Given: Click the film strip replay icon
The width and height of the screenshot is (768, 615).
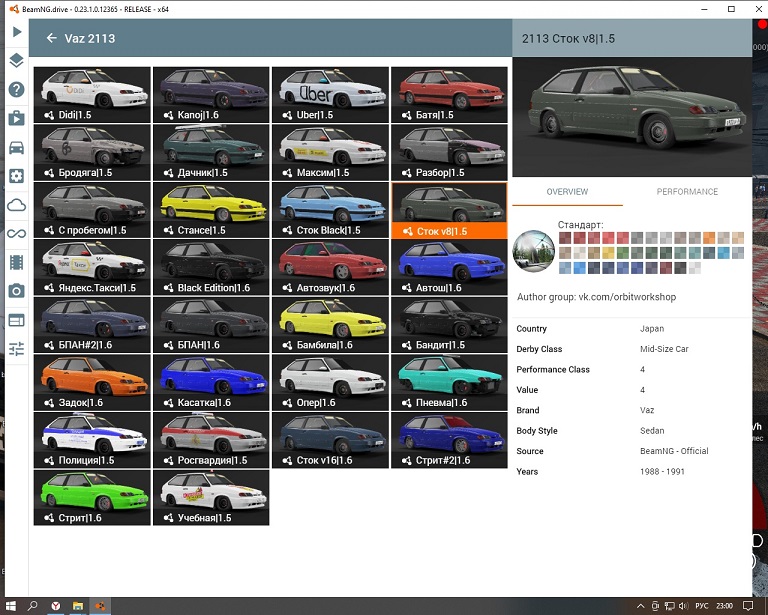Looking at the screenshot, I should click(16, 263).
